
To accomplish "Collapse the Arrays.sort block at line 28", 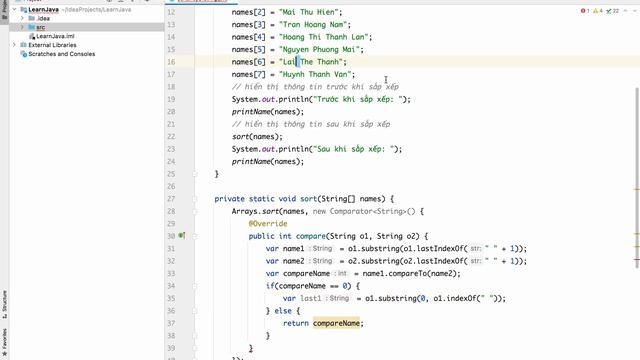I will click(x=195, y=211).
